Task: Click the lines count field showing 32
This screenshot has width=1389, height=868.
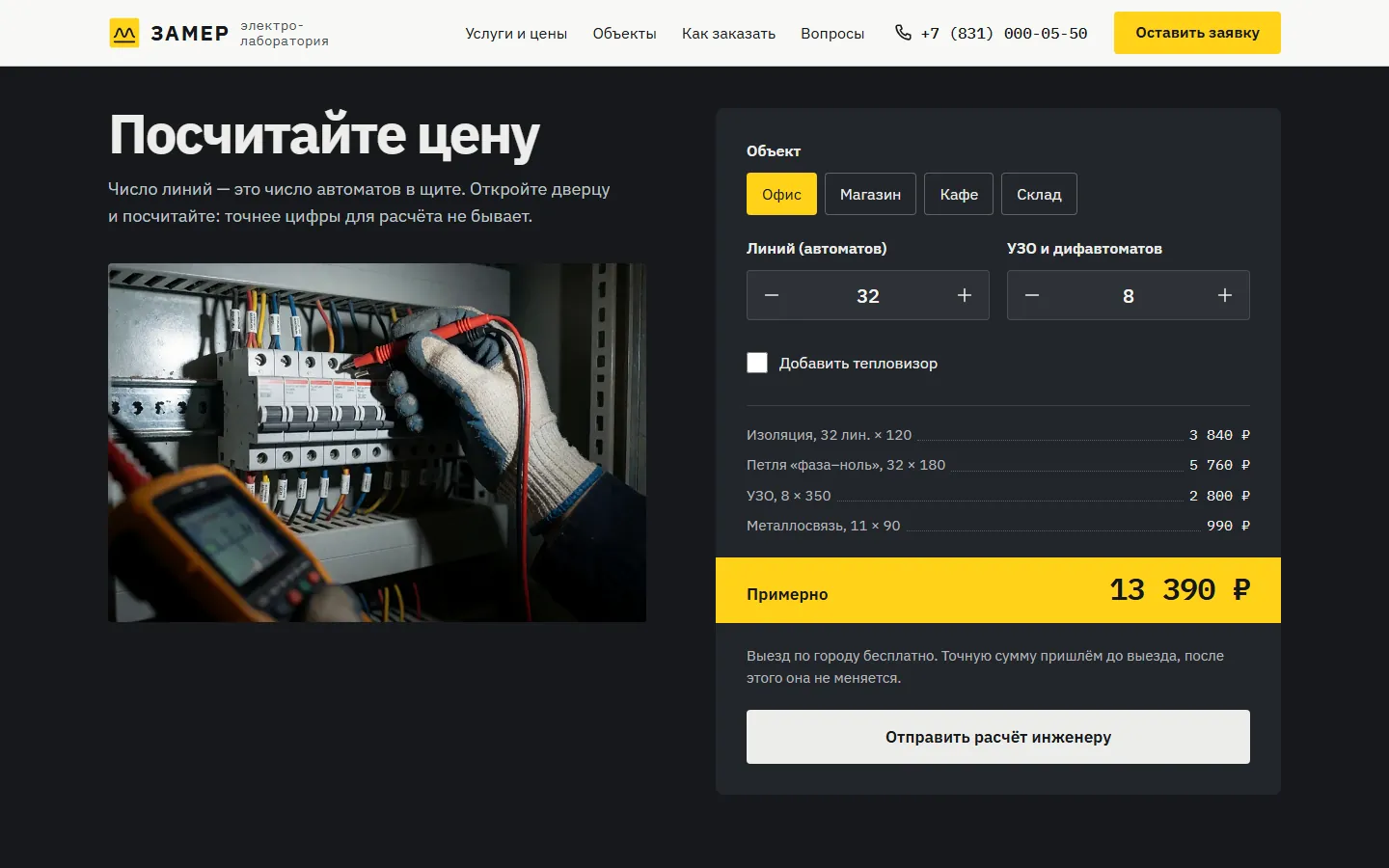Action: [868, 295]
